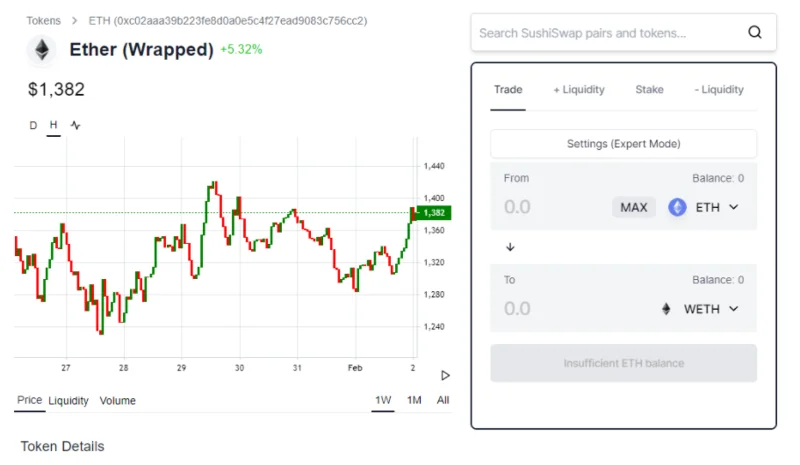800x465 pixels.
Task: Click the Token Details heading
Action: pos(62,446)
